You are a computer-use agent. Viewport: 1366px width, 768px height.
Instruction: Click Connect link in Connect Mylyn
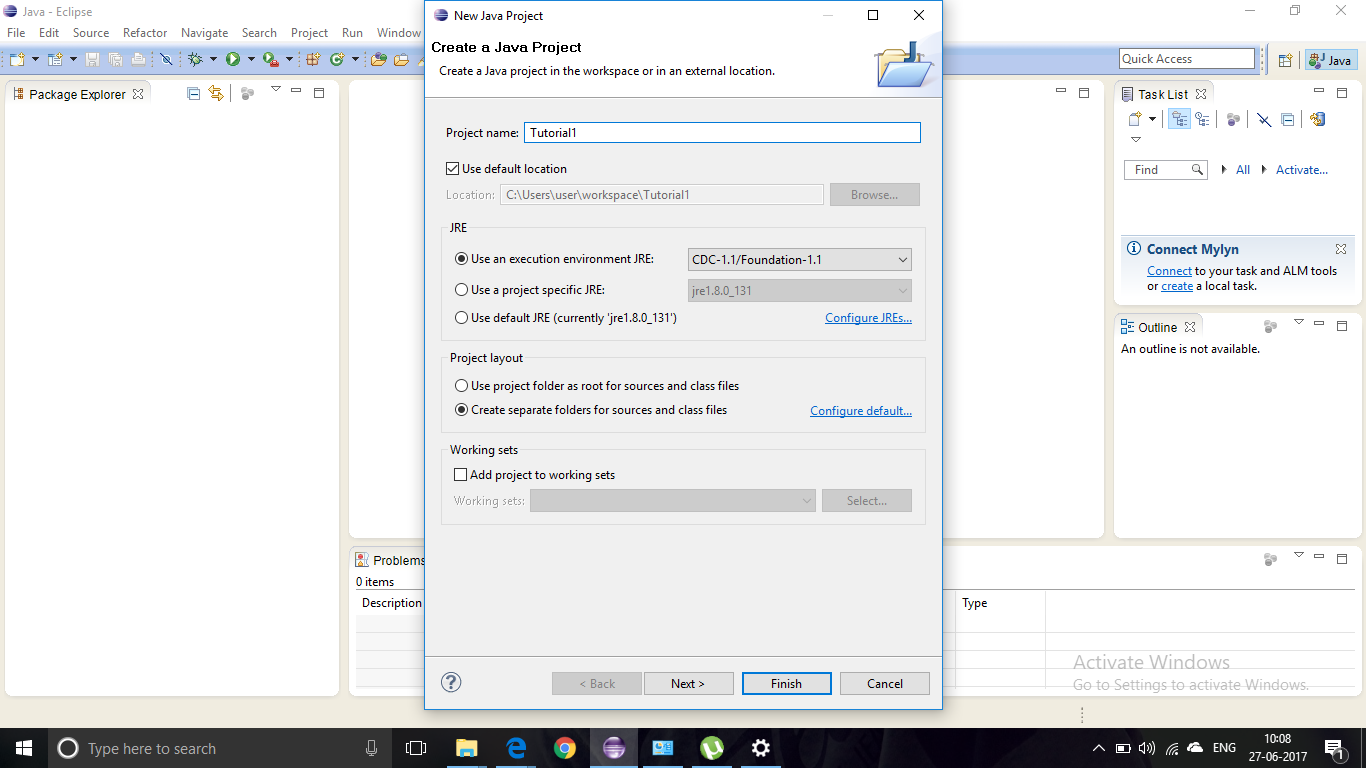pyautogui.click(x=1169, y=271)
